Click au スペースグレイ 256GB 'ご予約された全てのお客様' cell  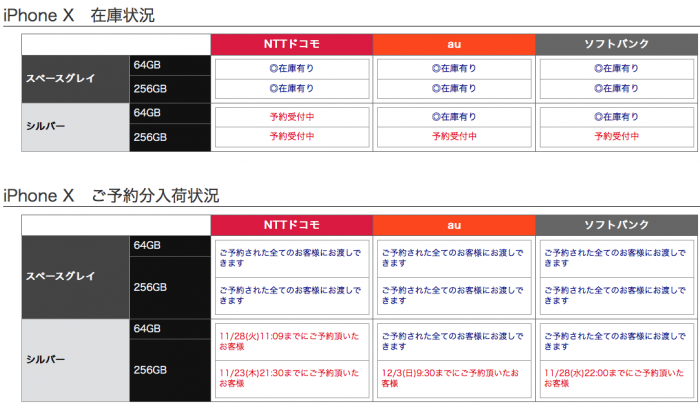click(x=454, y=296)
